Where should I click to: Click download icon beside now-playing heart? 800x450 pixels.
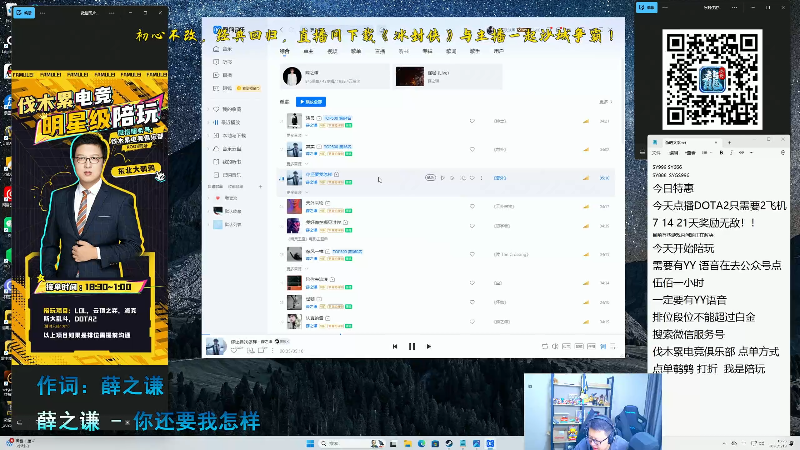coord(250,351)
